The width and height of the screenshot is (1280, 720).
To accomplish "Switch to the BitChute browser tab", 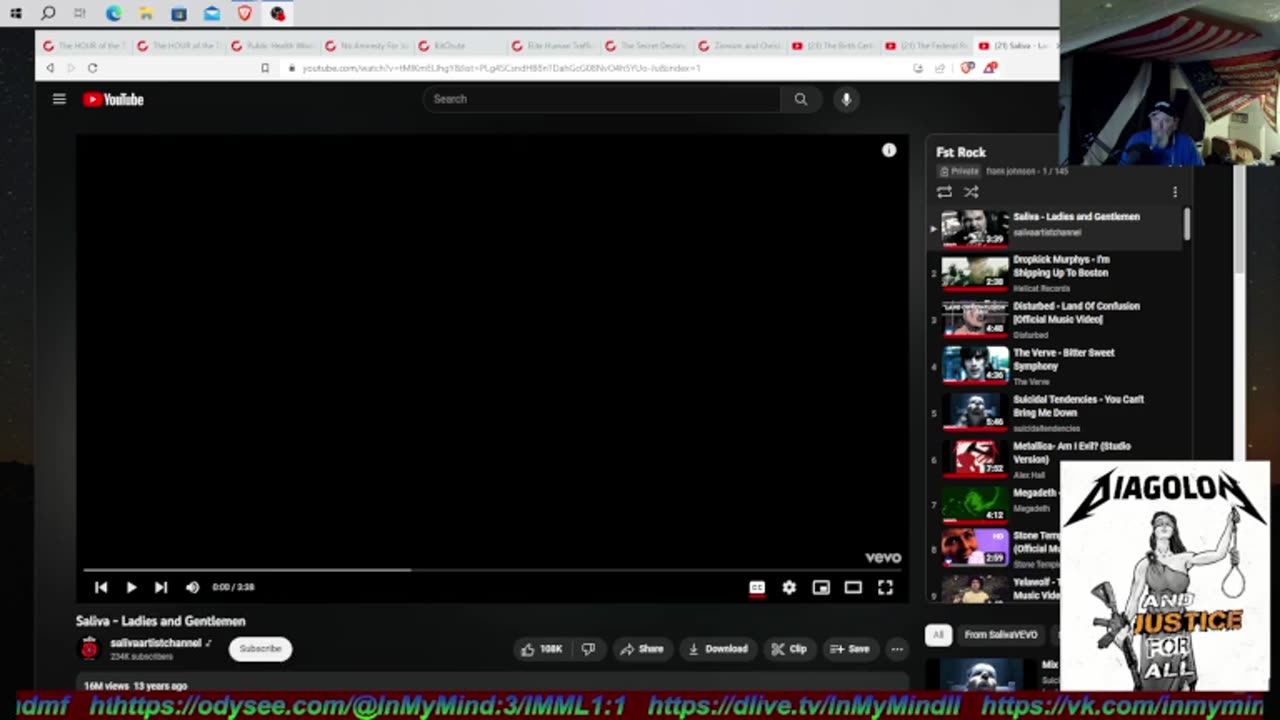I will coord(460,46).
